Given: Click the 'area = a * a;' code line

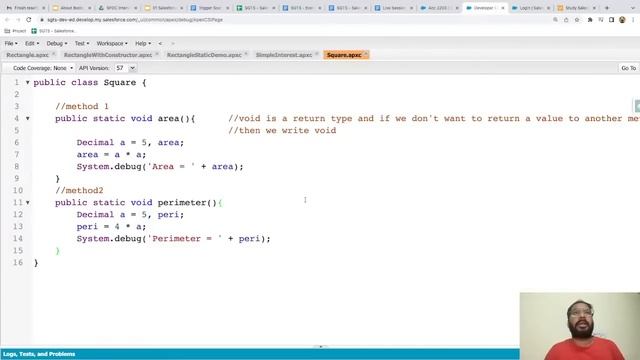Looking at the screenshot, I should 111,155.
